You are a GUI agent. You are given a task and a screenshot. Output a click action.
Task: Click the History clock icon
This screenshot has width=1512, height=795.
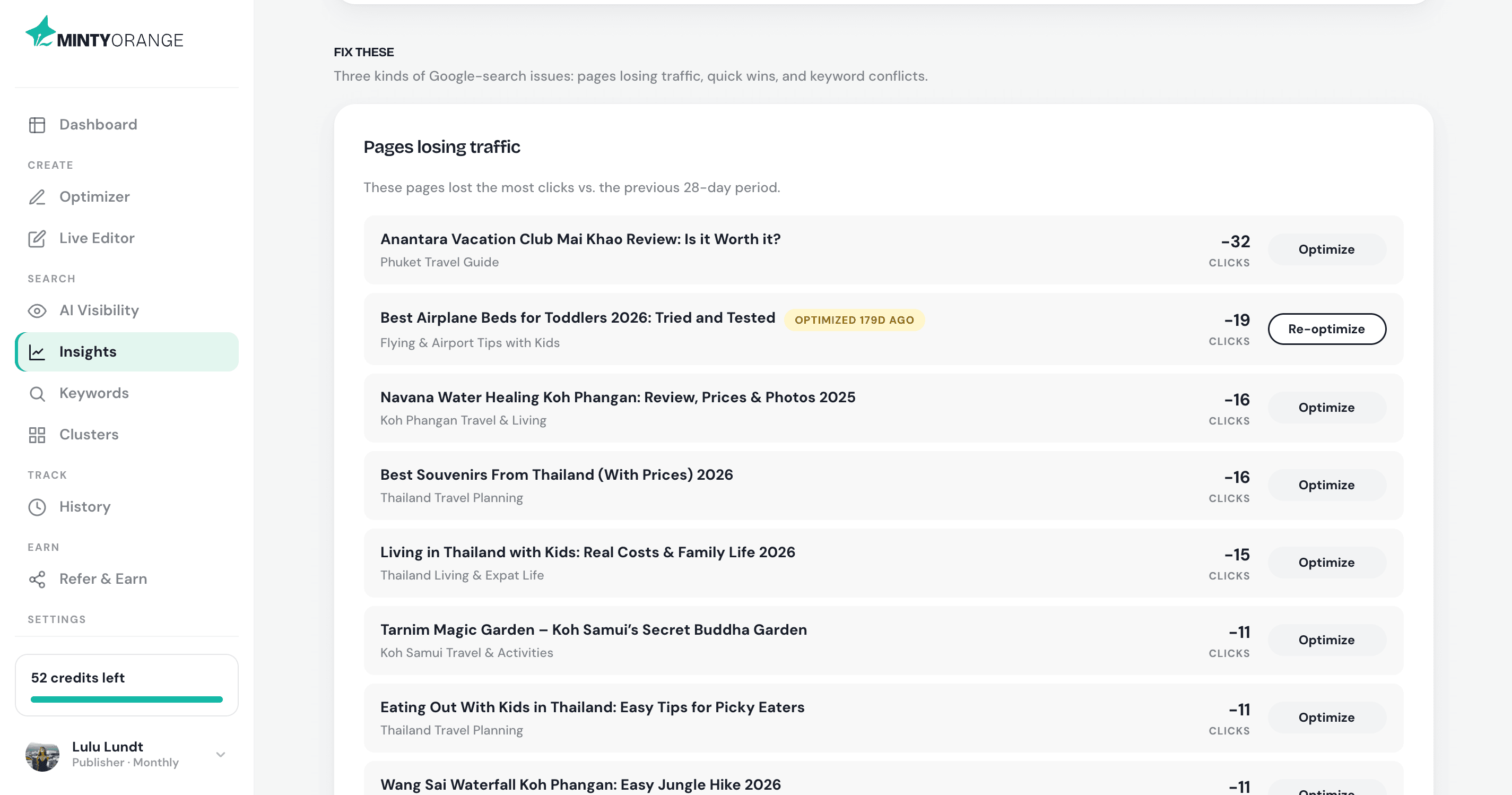(x=37, y=507)
